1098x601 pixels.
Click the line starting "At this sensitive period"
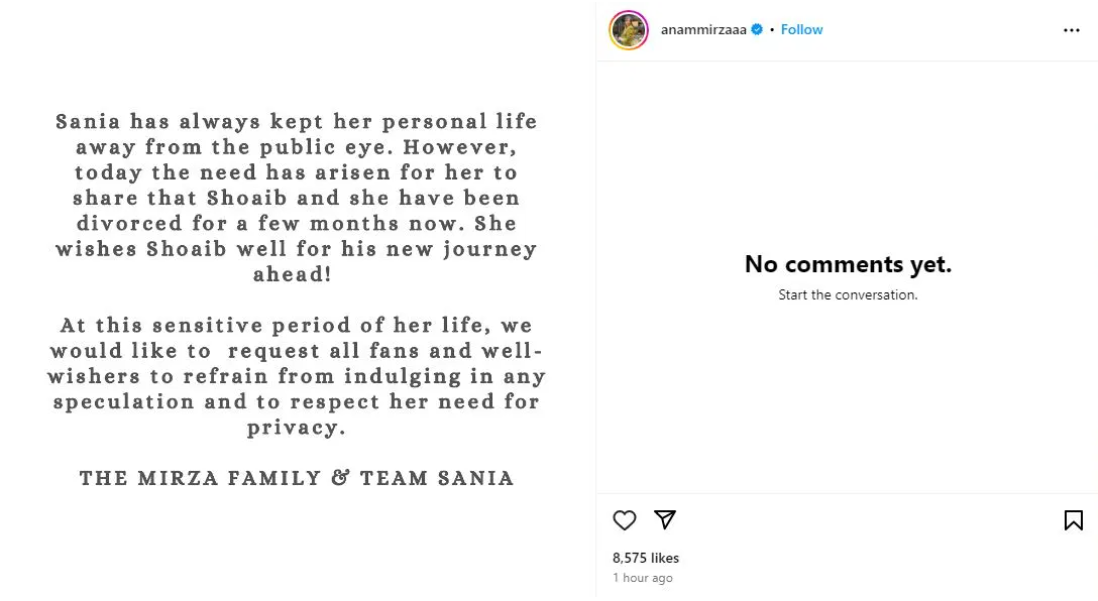297,325
